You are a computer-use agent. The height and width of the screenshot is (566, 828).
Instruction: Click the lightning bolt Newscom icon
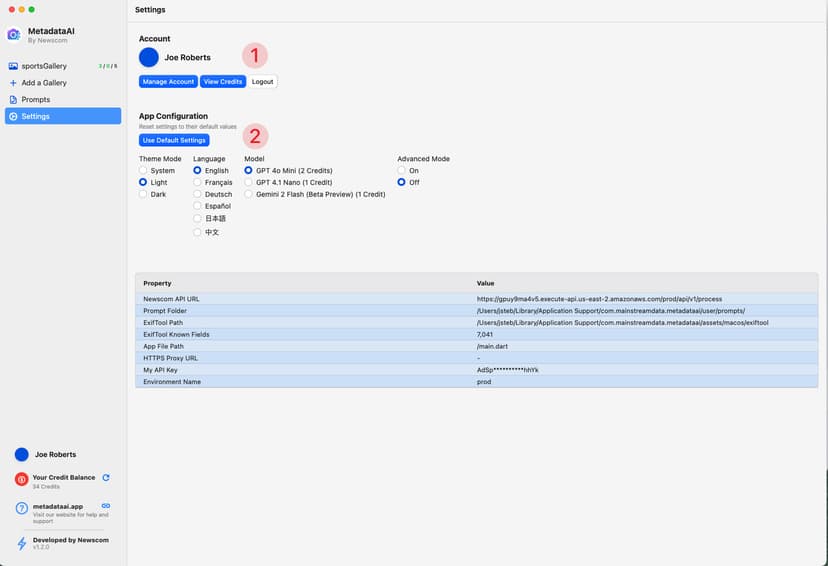tap(21, 543)
